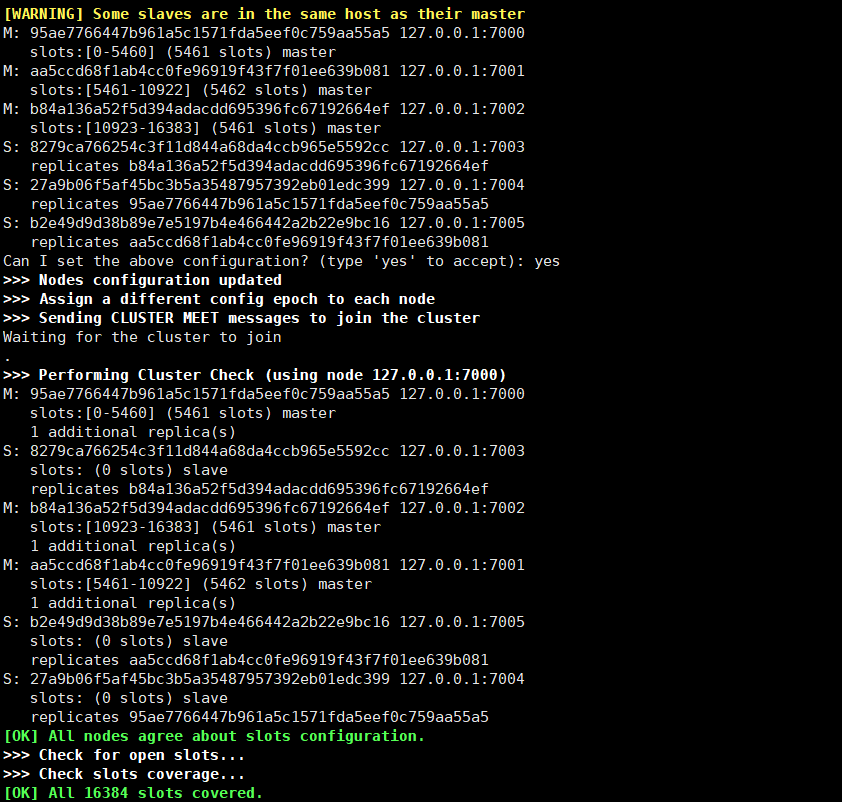Image resolution: width=842 pixels, height=802 pixels.
Task: Click the '>>> Check slots coverage...' line
Action: click(124, 774)
